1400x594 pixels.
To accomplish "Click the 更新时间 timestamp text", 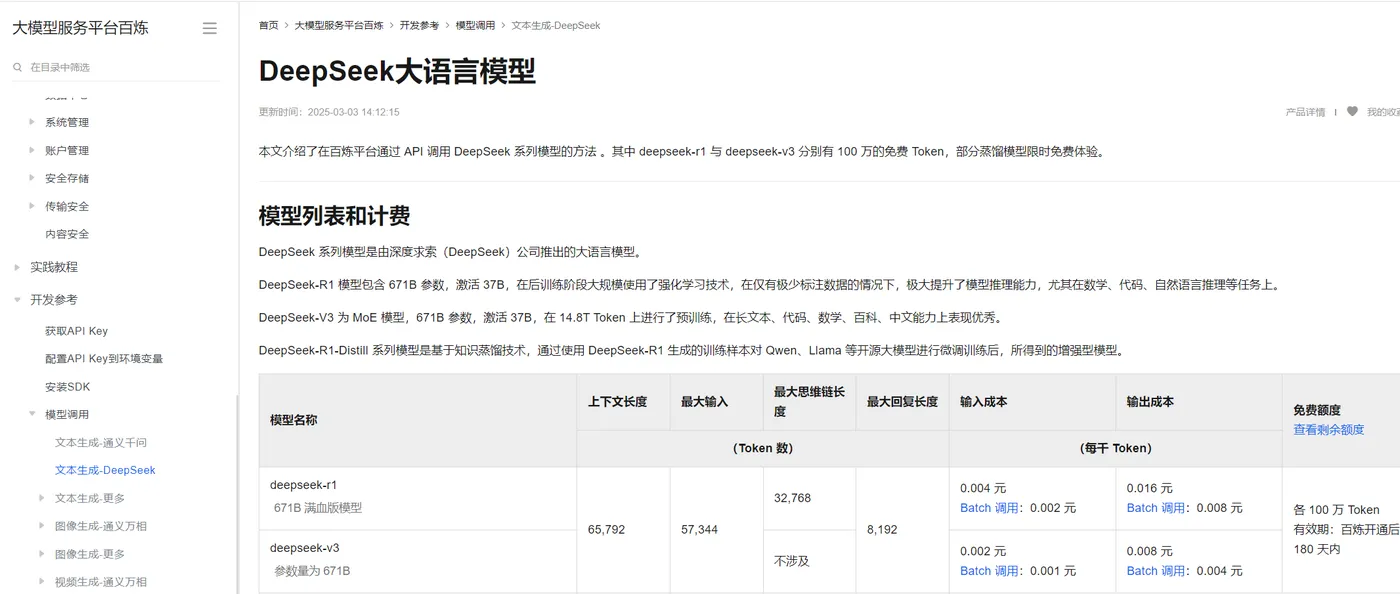I will click(329, 112).
